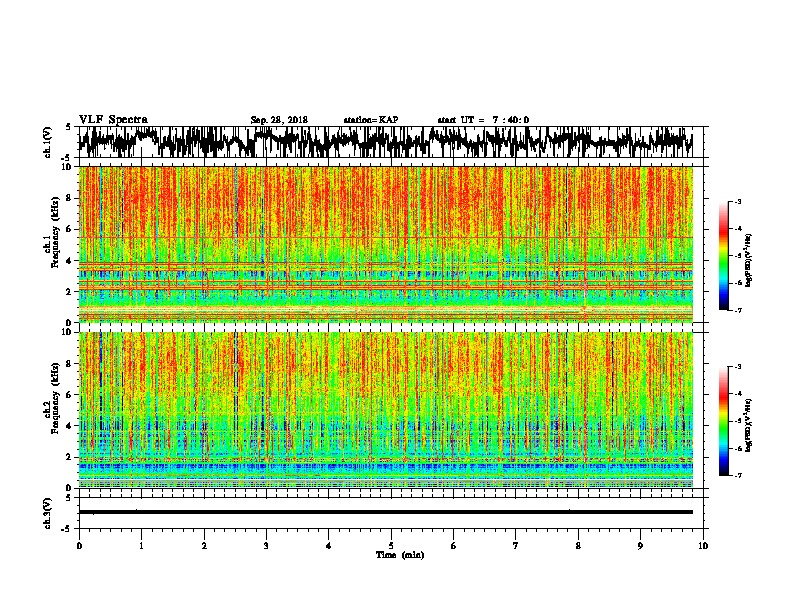
Task: Click the 'start UT = 7:40:0' text
Action: pos(483,120)
